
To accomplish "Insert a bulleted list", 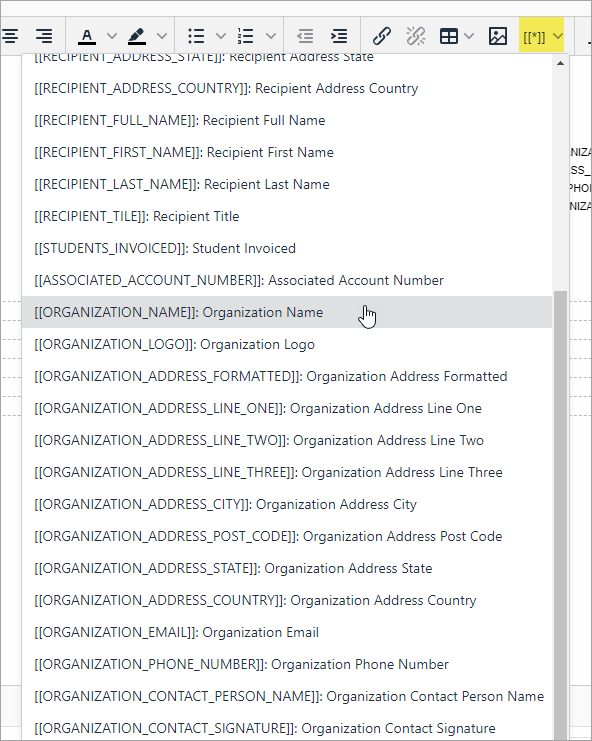I will tap(196, 36).
